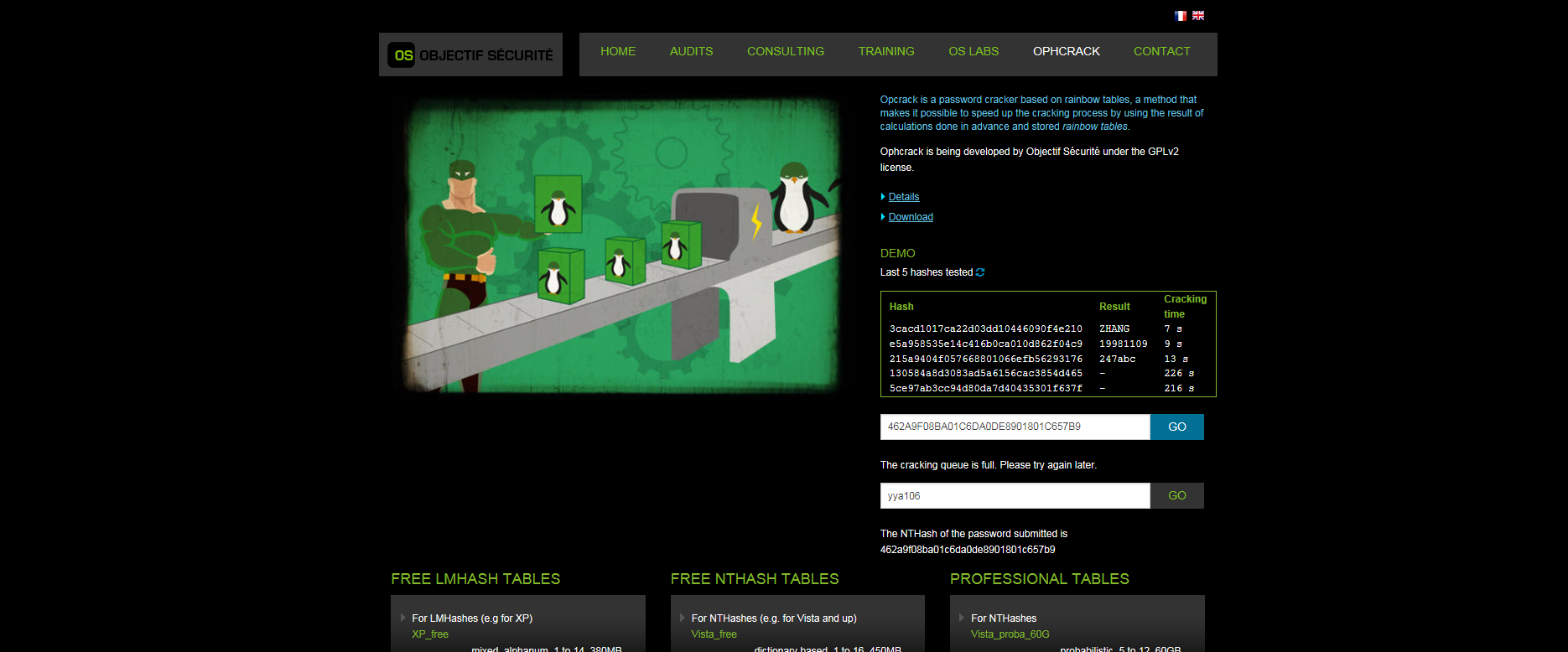Open the Vista_free table link
Viewport: 1568px width, 652px height.
click(714, 634)
